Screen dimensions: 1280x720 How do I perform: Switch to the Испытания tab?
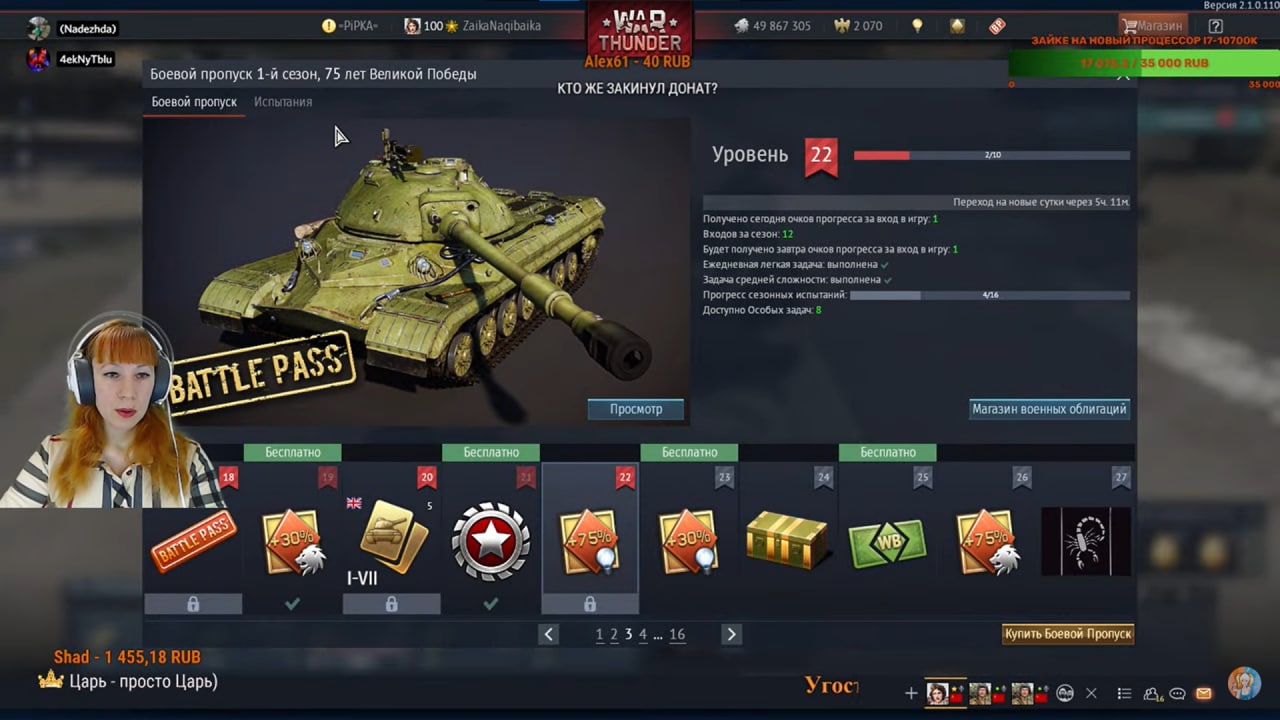tap(283, 102)
